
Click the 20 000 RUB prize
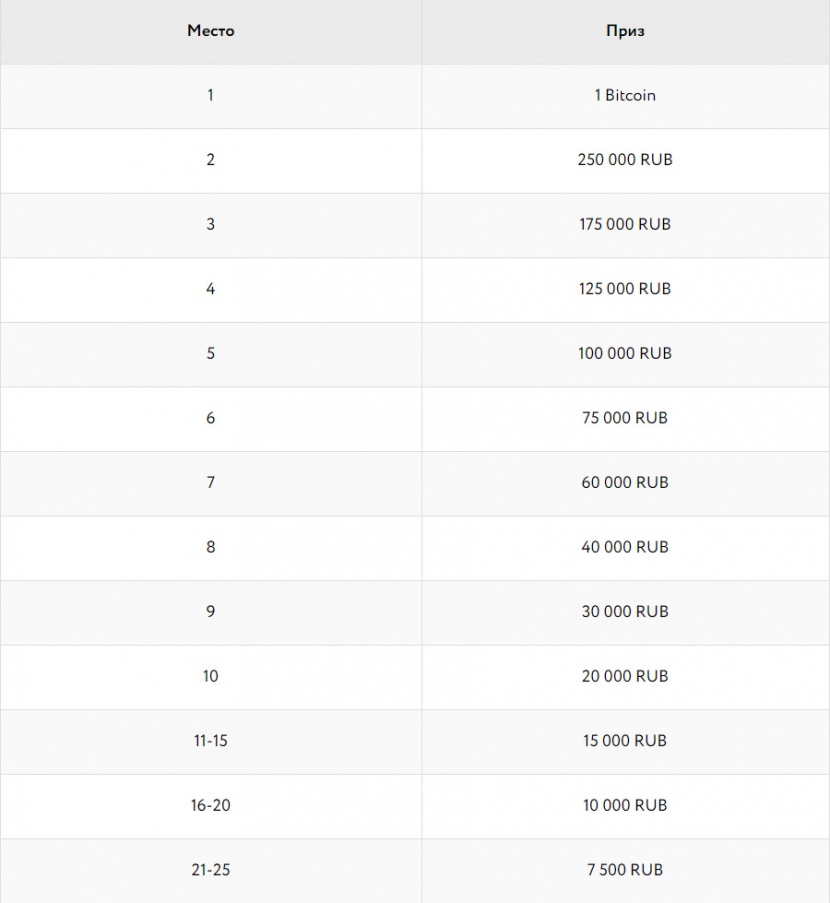point(625,676)
